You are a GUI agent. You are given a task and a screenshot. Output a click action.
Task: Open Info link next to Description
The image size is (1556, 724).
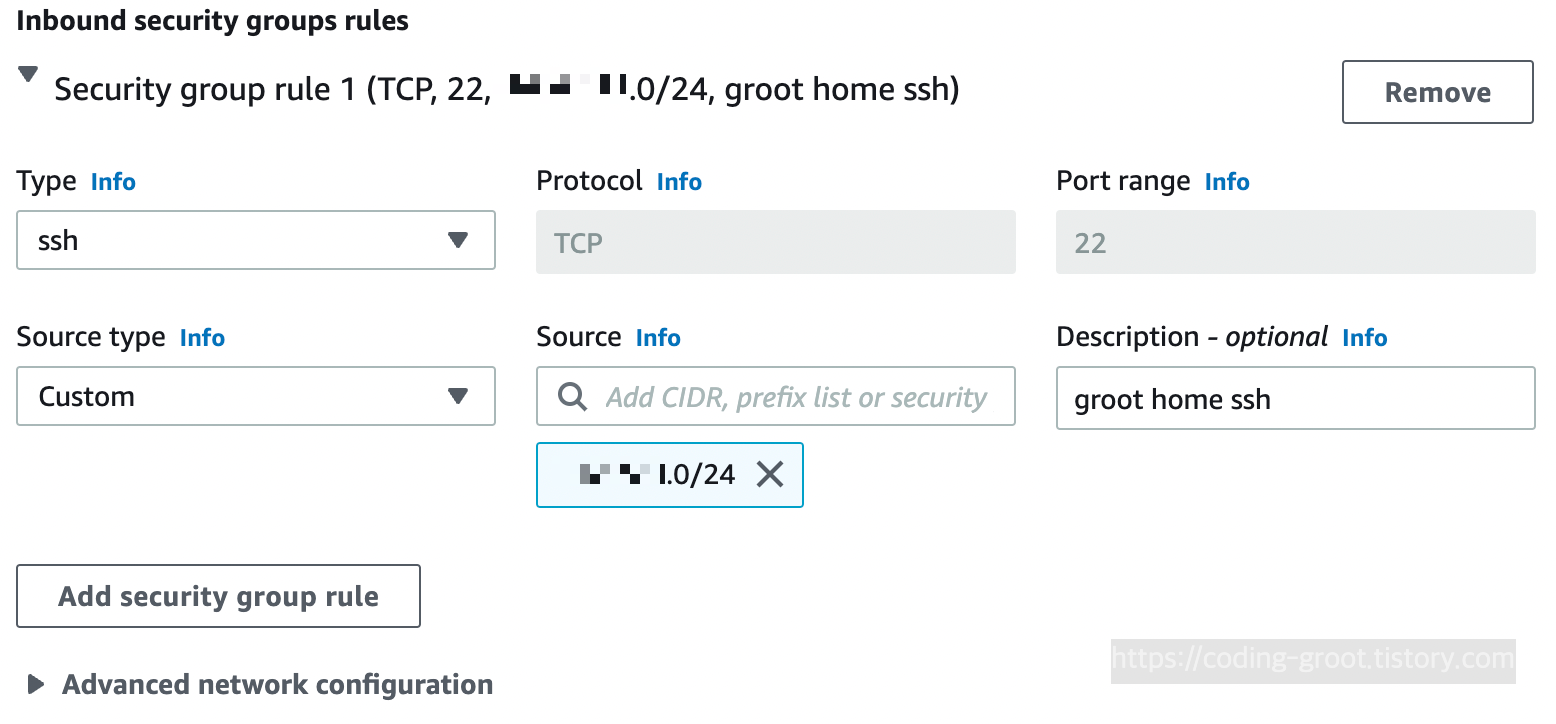point(1364,338)
